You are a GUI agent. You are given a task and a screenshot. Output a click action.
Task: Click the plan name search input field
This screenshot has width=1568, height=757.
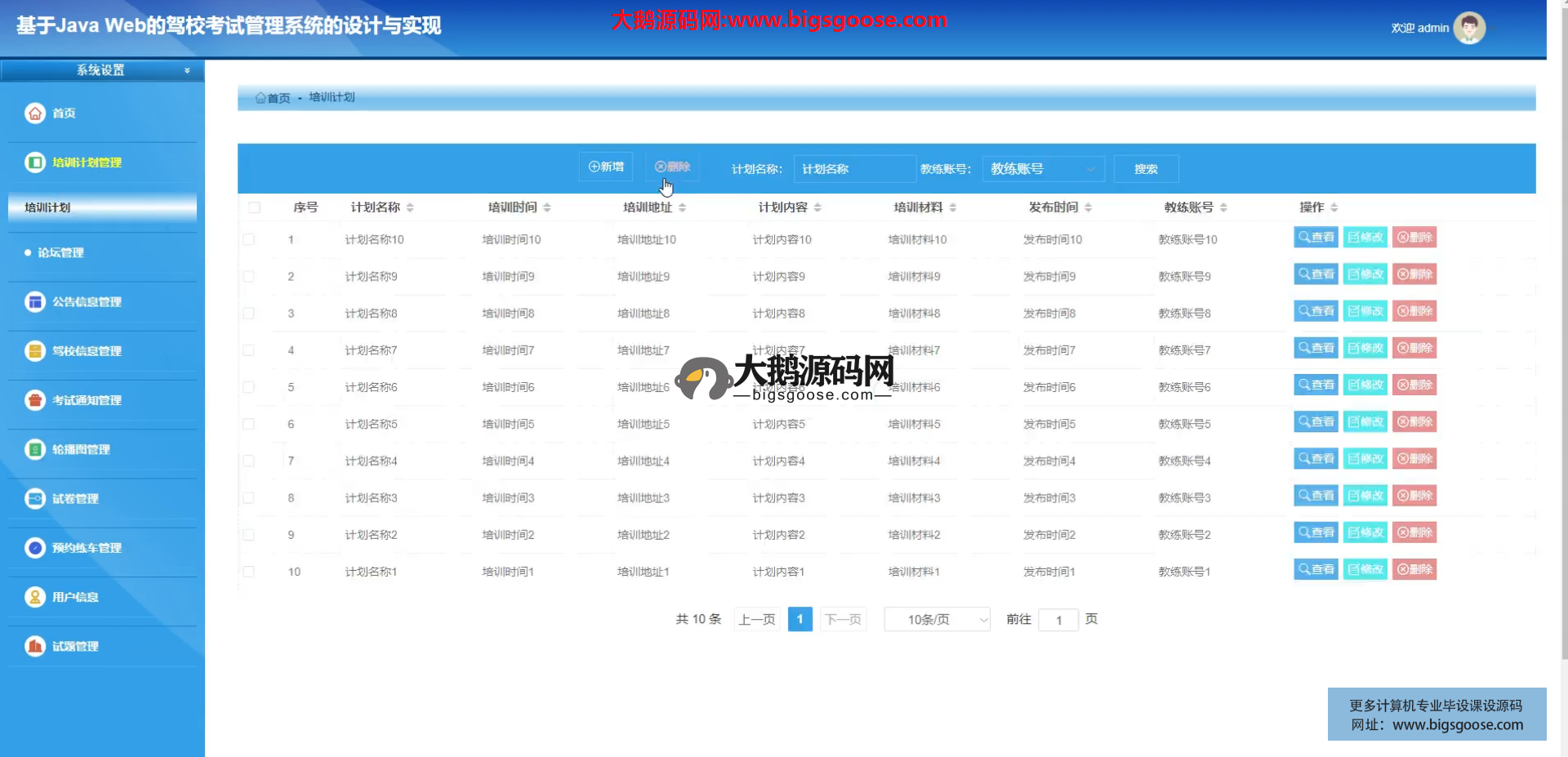pos(853,169)
